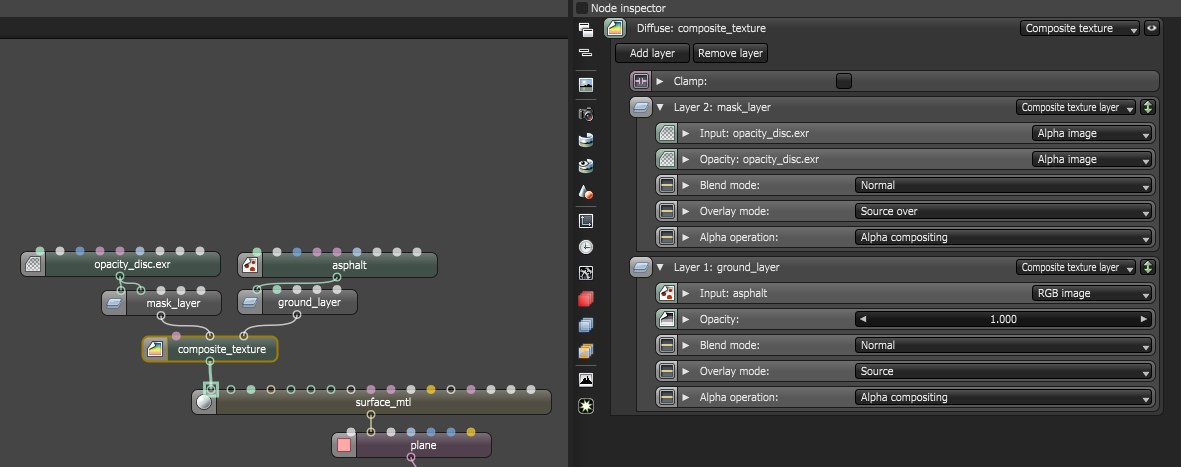
Task: Open Alpha image dropdown on Opacity: opacity_disc.exr
Action: coord(1092,159)
